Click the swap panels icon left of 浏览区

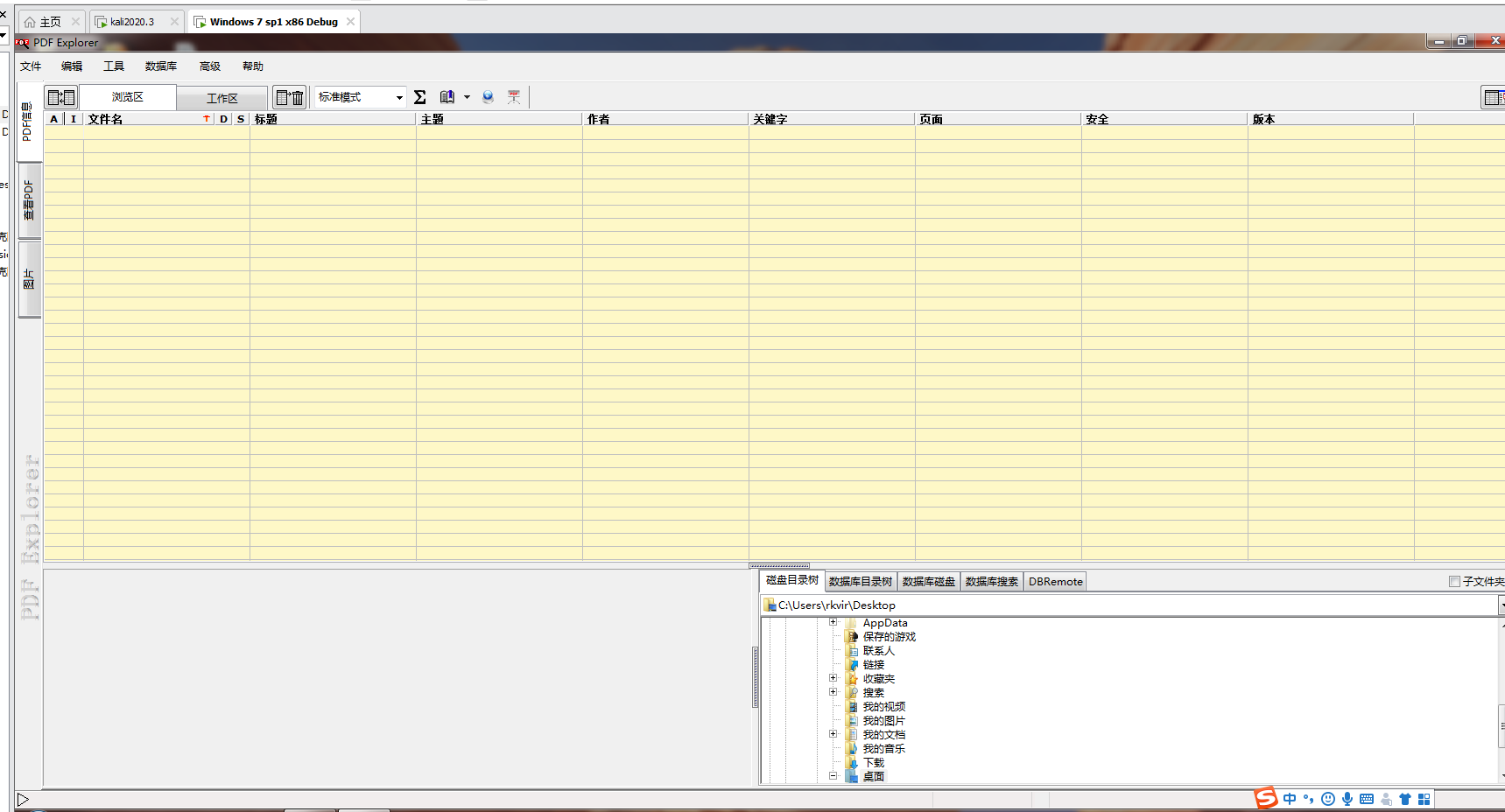[61, 97]
